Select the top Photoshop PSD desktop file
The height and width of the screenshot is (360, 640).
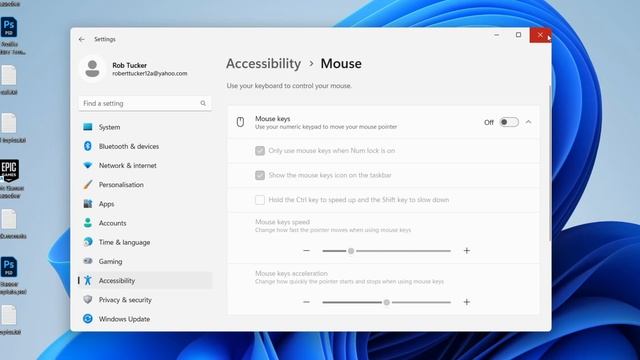coord(9,28)
